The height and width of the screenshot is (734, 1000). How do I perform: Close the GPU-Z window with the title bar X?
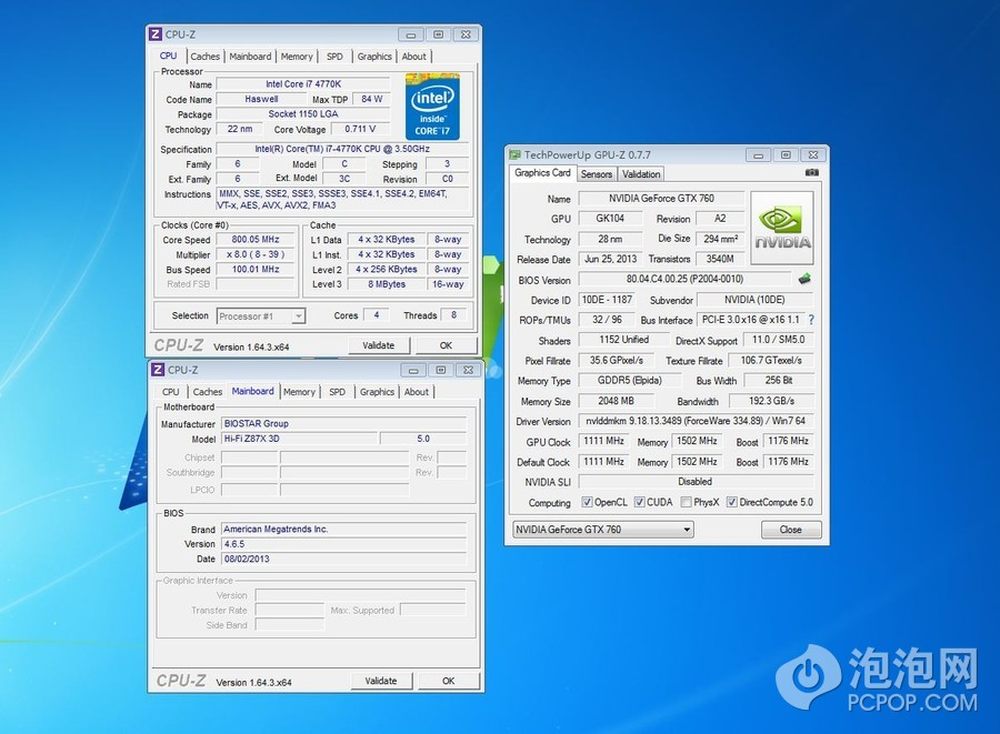(x=813, y=155)
